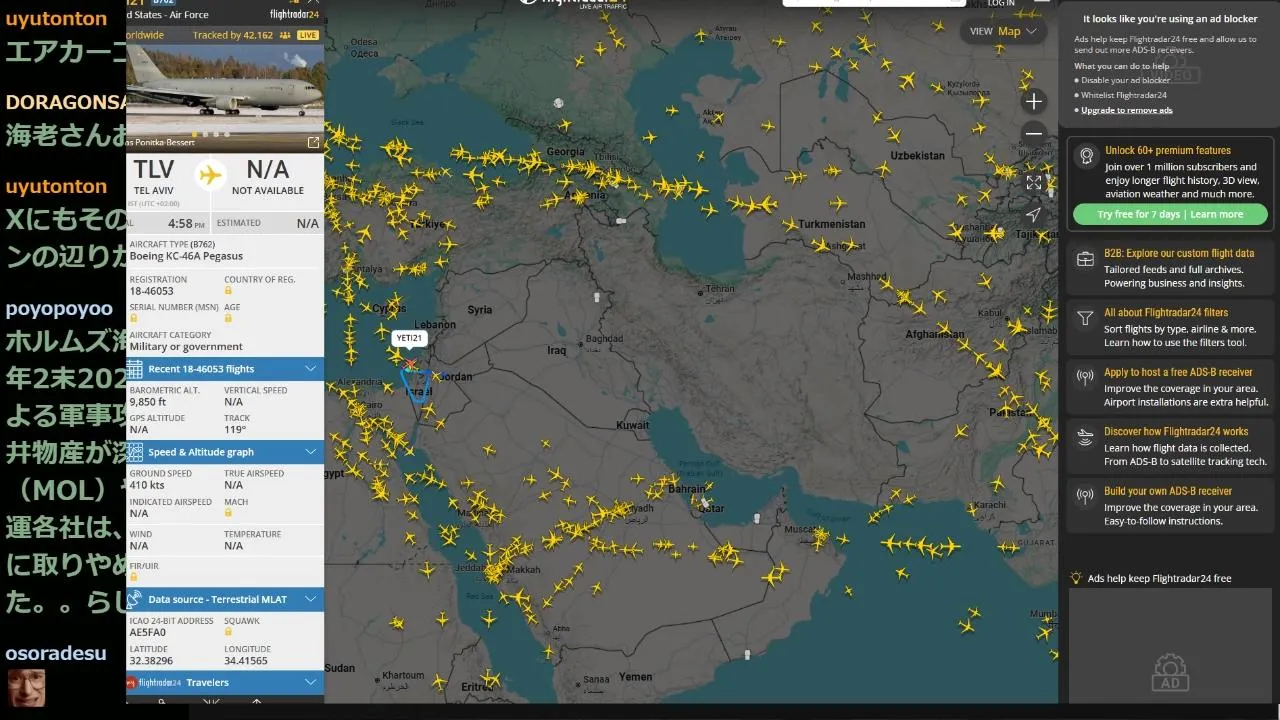Click the Tracked by 42.162 users counter
The image size is (1280, 720).
point(241,35)
